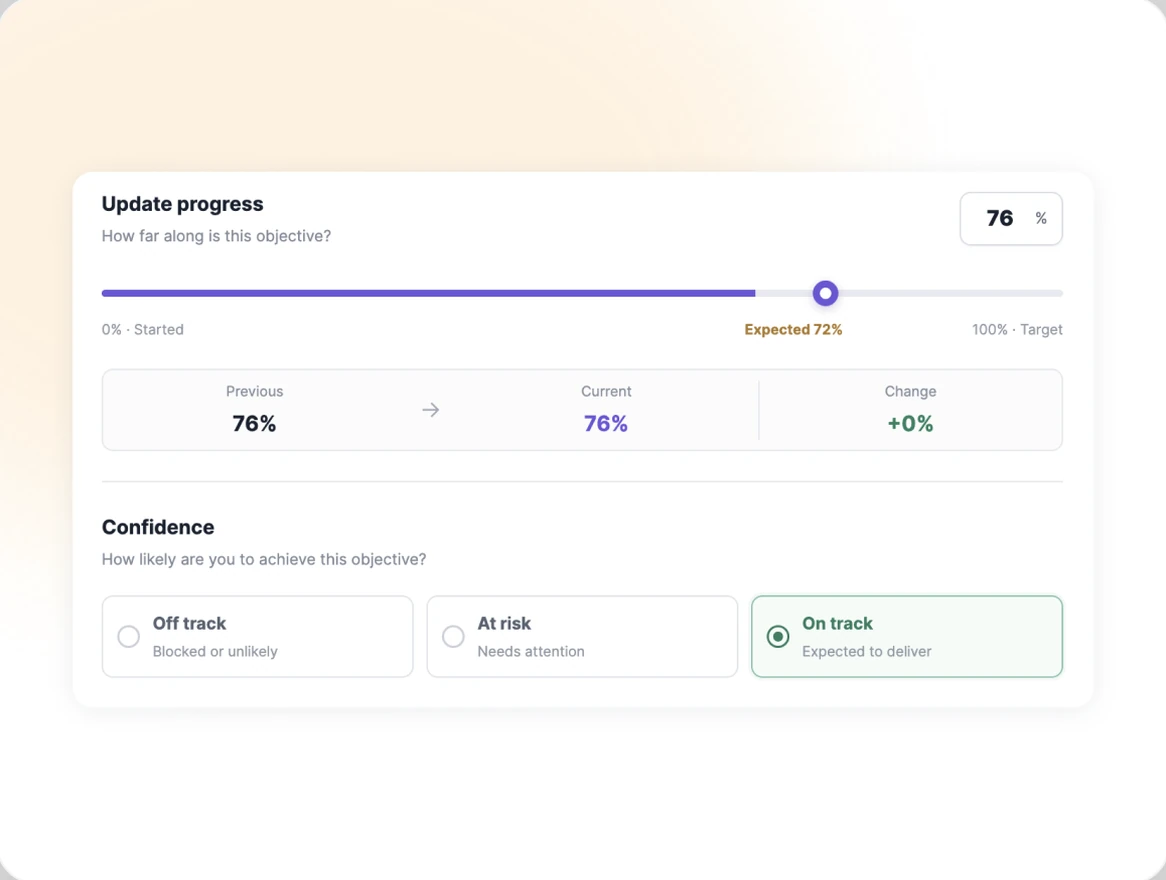Screen dimensions: 1166x880
Task: Click the 100% · Target label
Action: pos(1017,330)
